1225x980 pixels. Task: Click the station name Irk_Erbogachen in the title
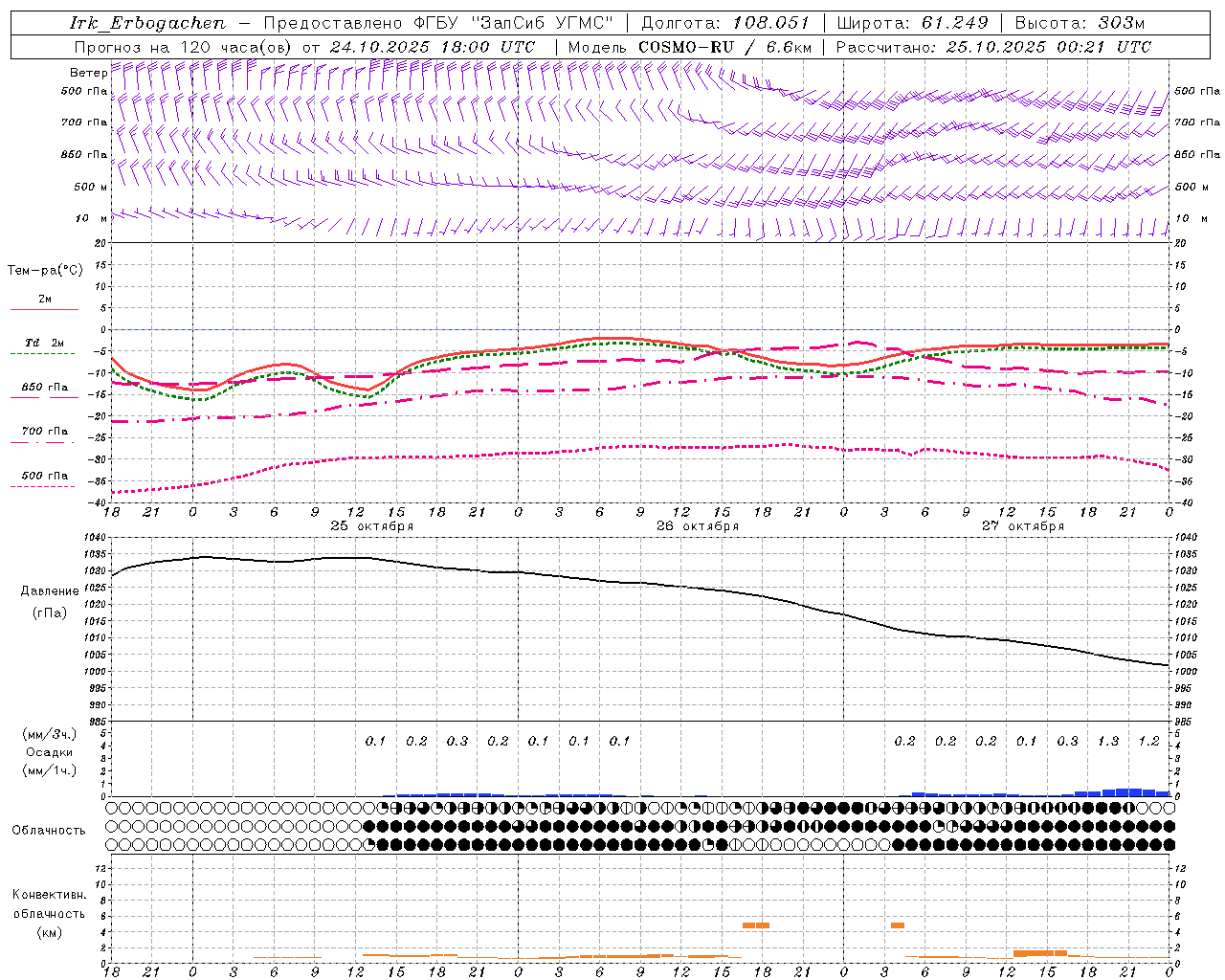tap(147, 23)
